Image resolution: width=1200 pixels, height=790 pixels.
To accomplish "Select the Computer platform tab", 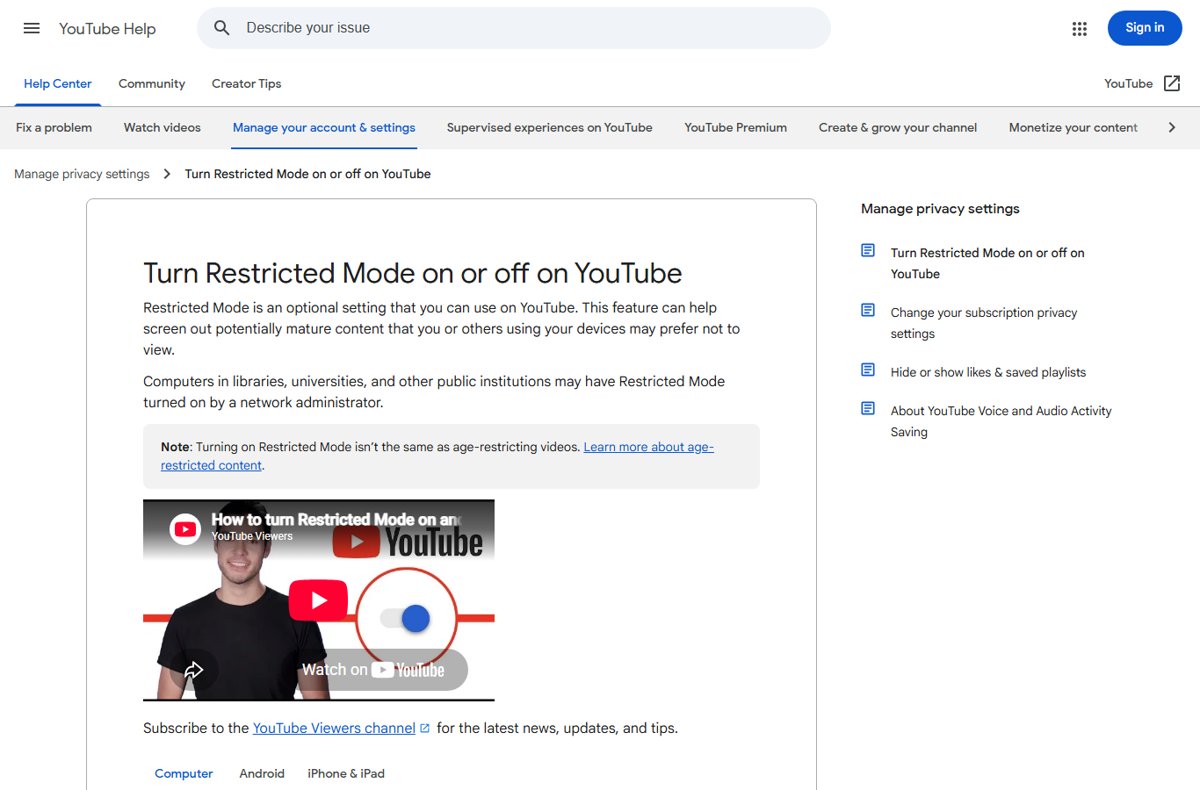I will [184, 774].
